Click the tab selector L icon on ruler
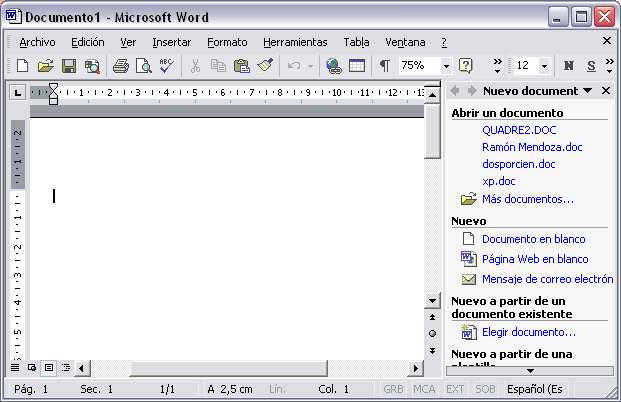 [x=17, y=93]
